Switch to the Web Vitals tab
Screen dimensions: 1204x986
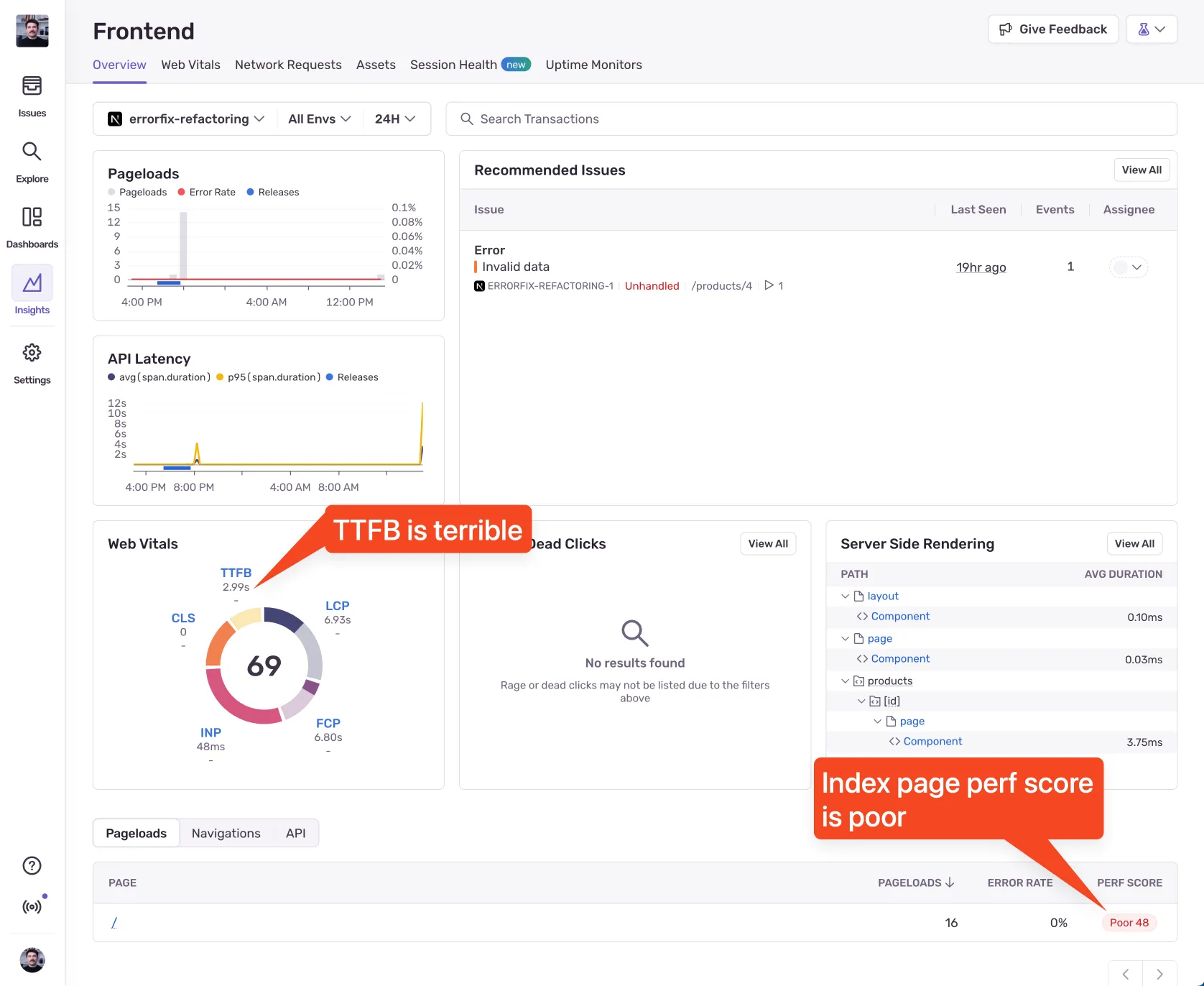coord(190,65)
